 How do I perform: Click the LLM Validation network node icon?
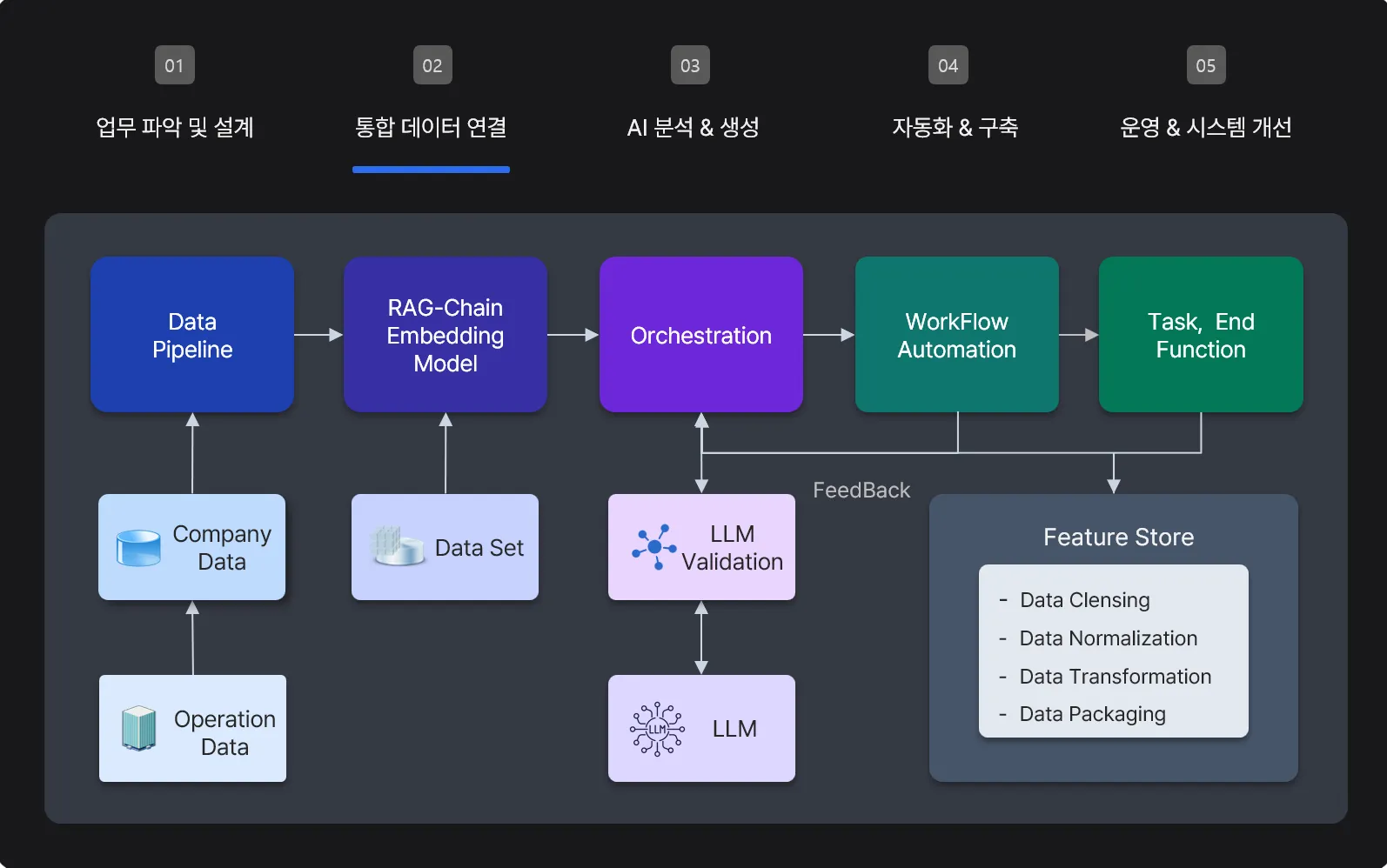[654, 547]
